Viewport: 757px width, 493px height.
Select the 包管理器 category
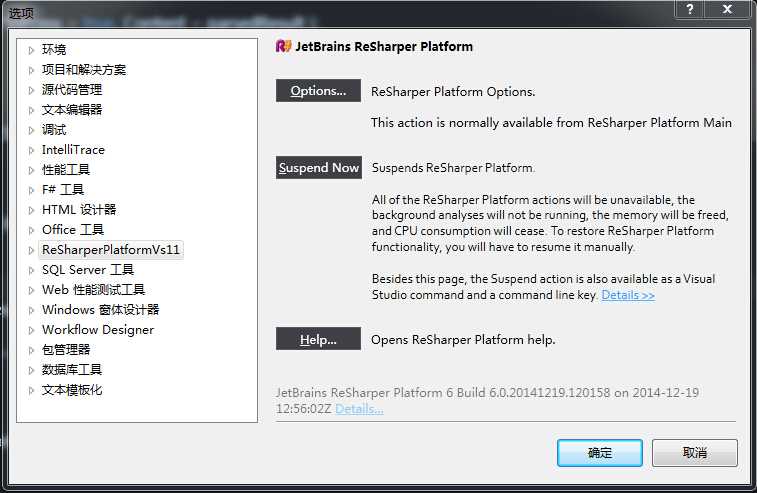[x=66, y=350]
